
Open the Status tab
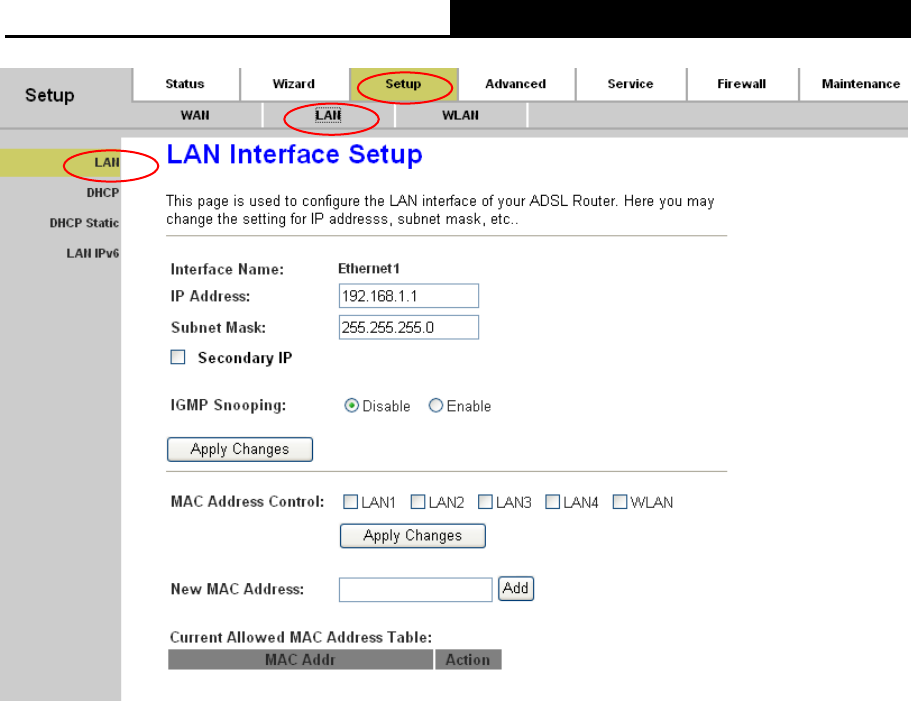185,84
